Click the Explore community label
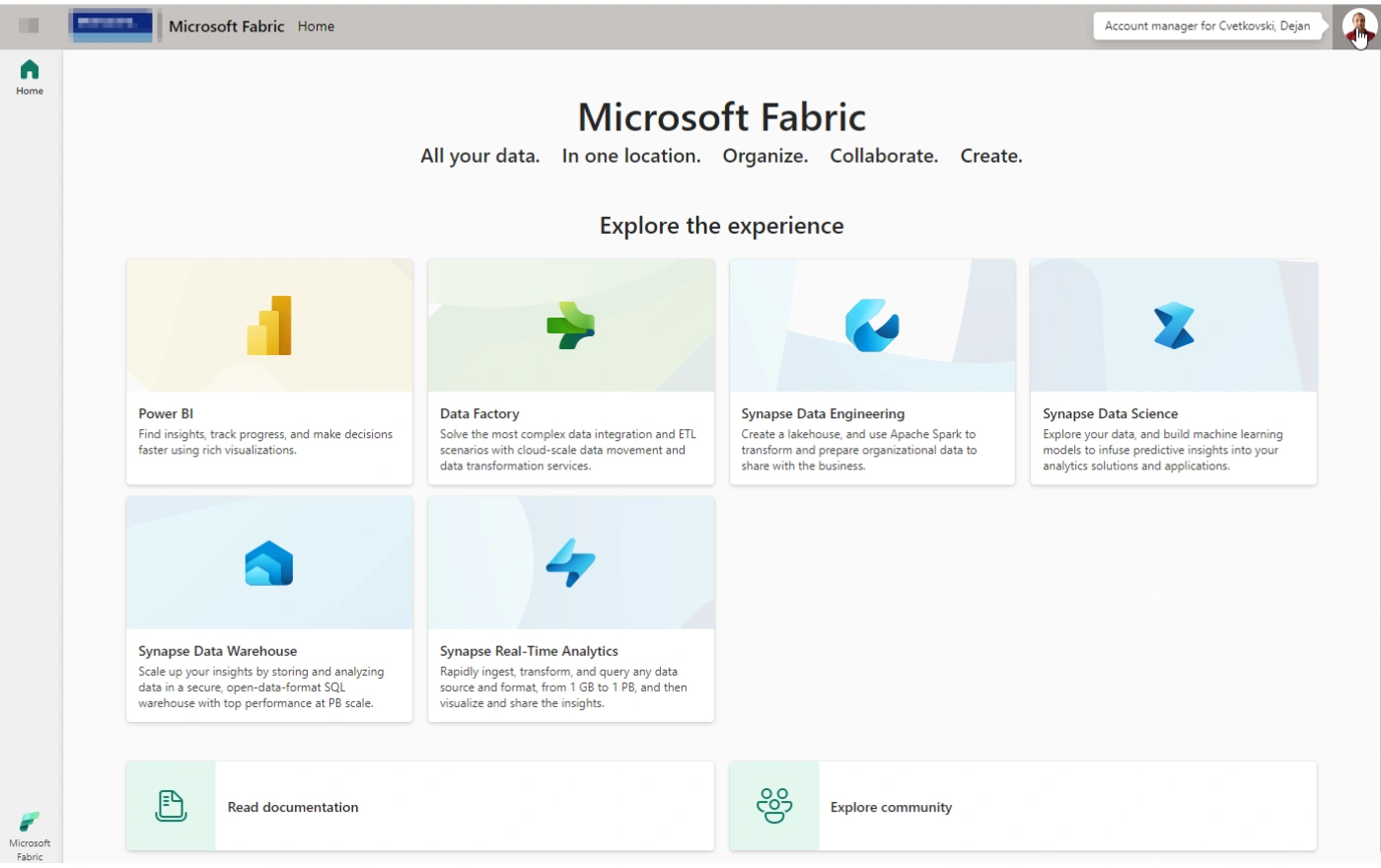 (891, 807)
